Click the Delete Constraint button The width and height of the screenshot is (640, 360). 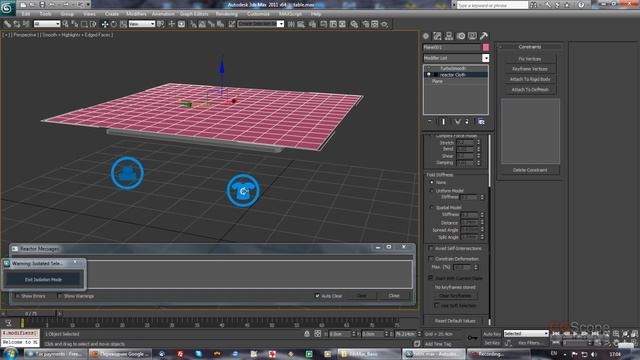(x=530, y=170)
